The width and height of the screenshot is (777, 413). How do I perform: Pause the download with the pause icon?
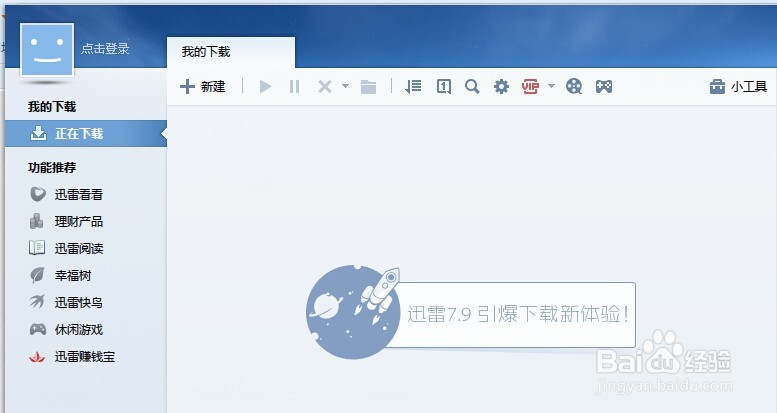[x=294, y=87]
